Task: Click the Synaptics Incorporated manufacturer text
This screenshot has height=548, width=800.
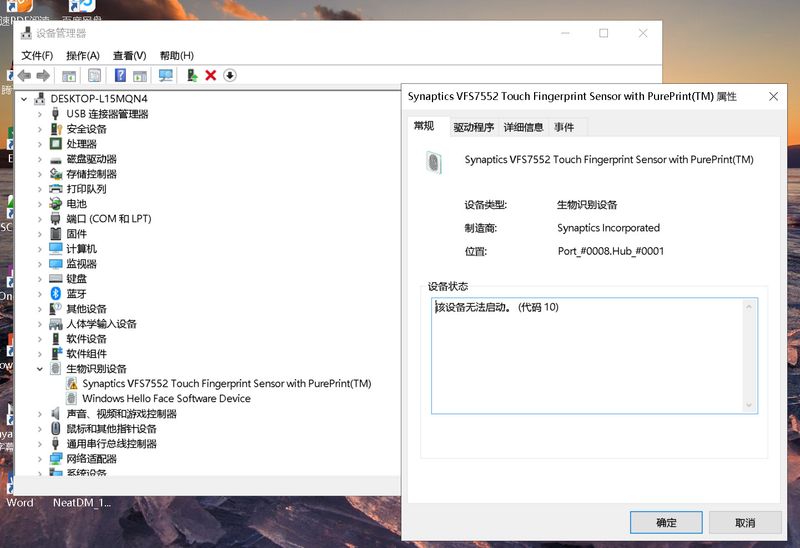Action: coord(608,228)
